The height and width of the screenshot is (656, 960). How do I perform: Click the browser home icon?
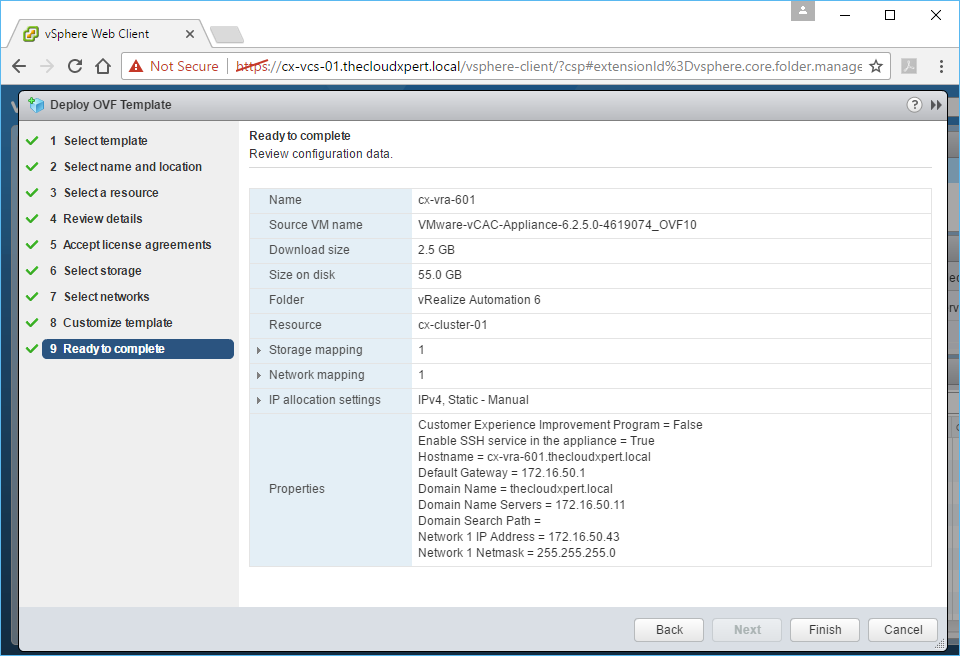click(102, 66)
